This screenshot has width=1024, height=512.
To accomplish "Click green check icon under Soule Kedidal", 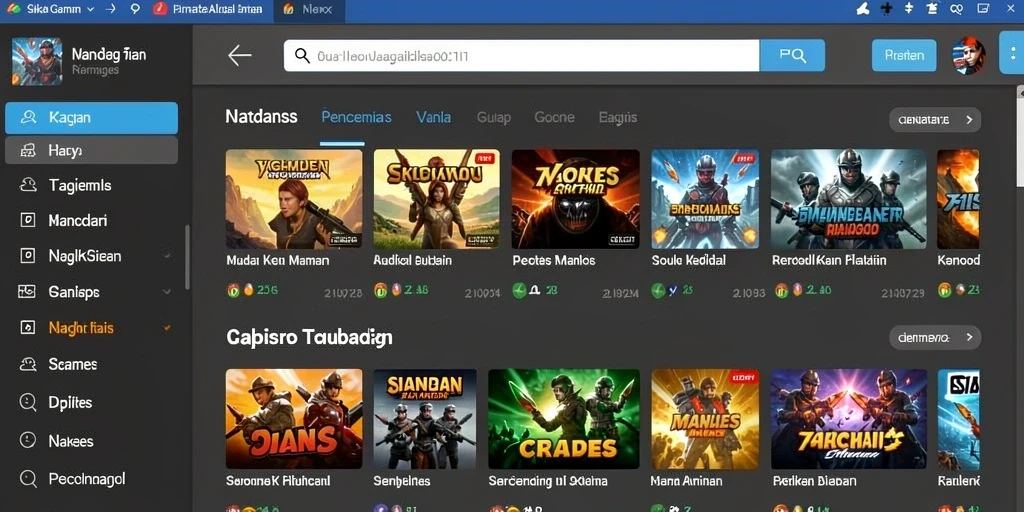I will click(658, 290).
